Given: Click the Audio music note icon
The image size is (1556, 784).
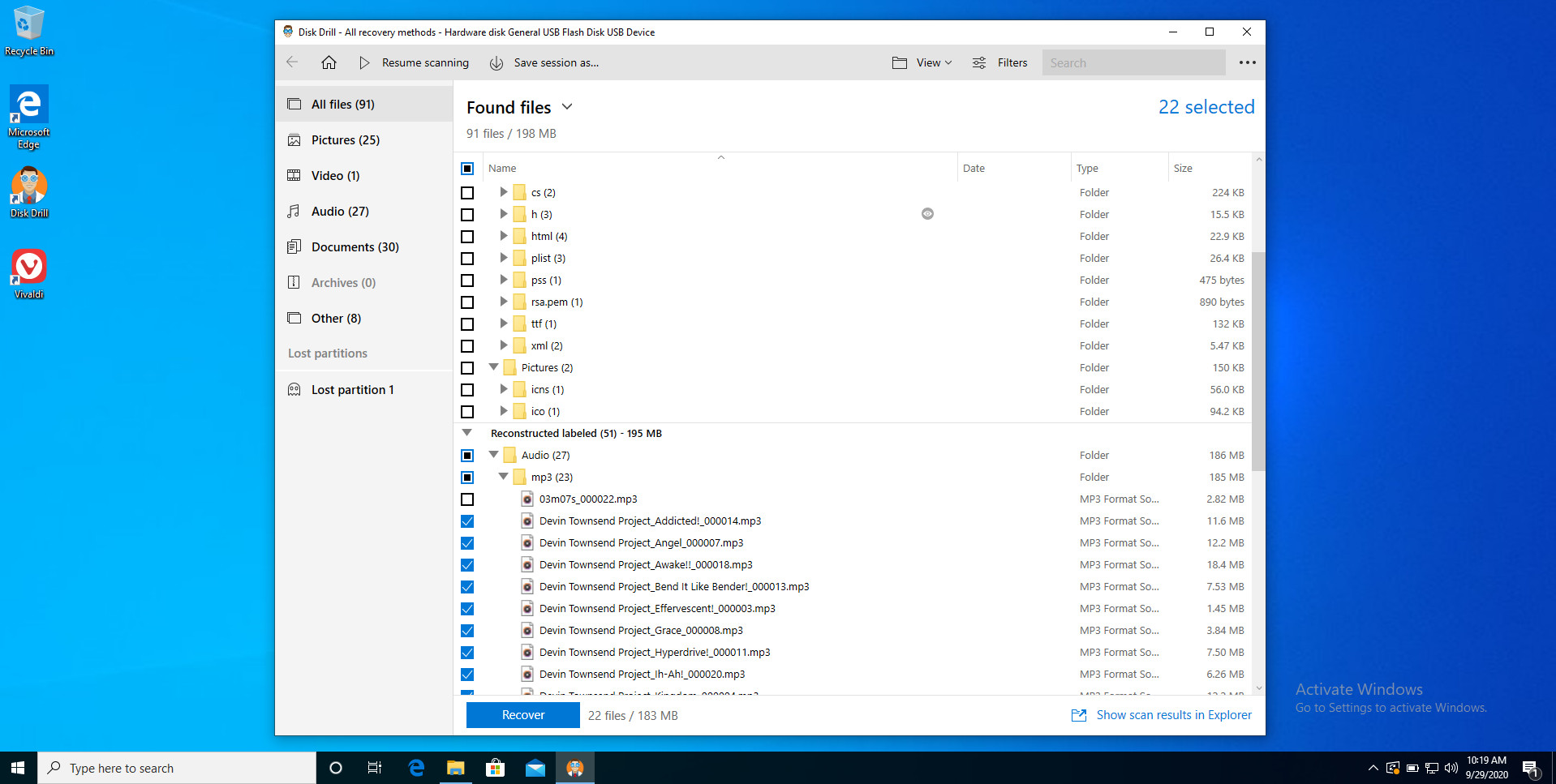Looking at the screenshot, I should (294, 212).
